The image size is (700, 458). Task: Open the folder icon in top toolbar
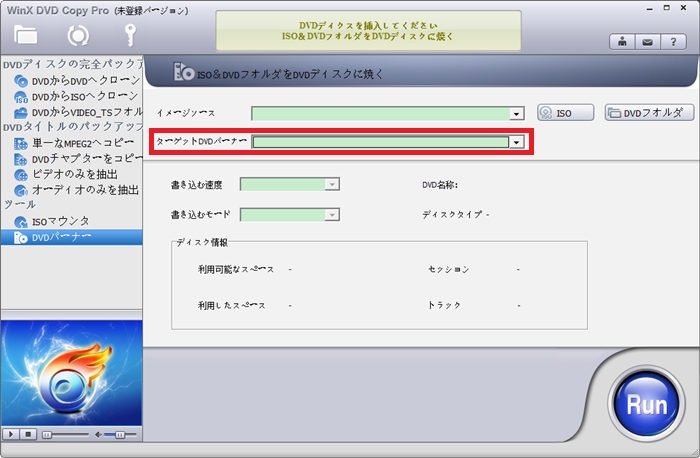25,35
